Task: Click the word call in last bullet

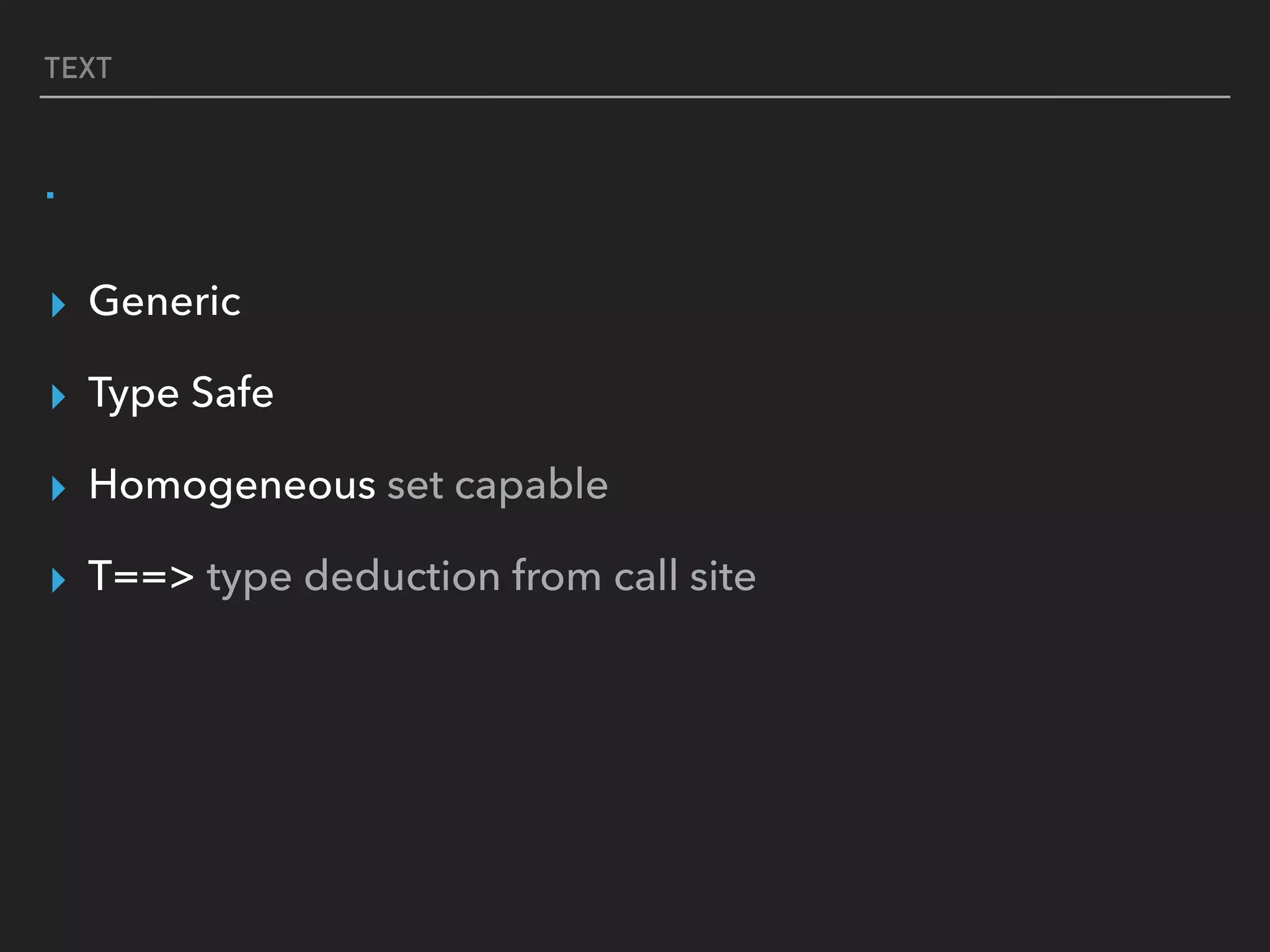Action: click(x=646, y=576)
